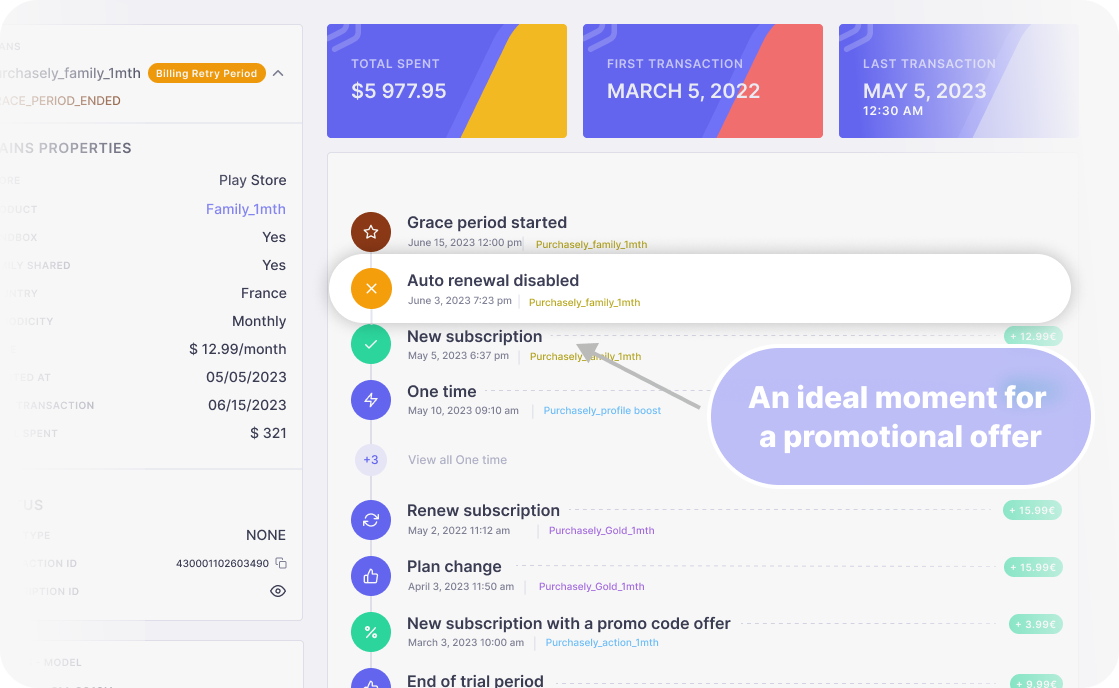Expand the +3 hidden one-time events badge
Screen dimensions: 1119x688
tap(371, 460)
